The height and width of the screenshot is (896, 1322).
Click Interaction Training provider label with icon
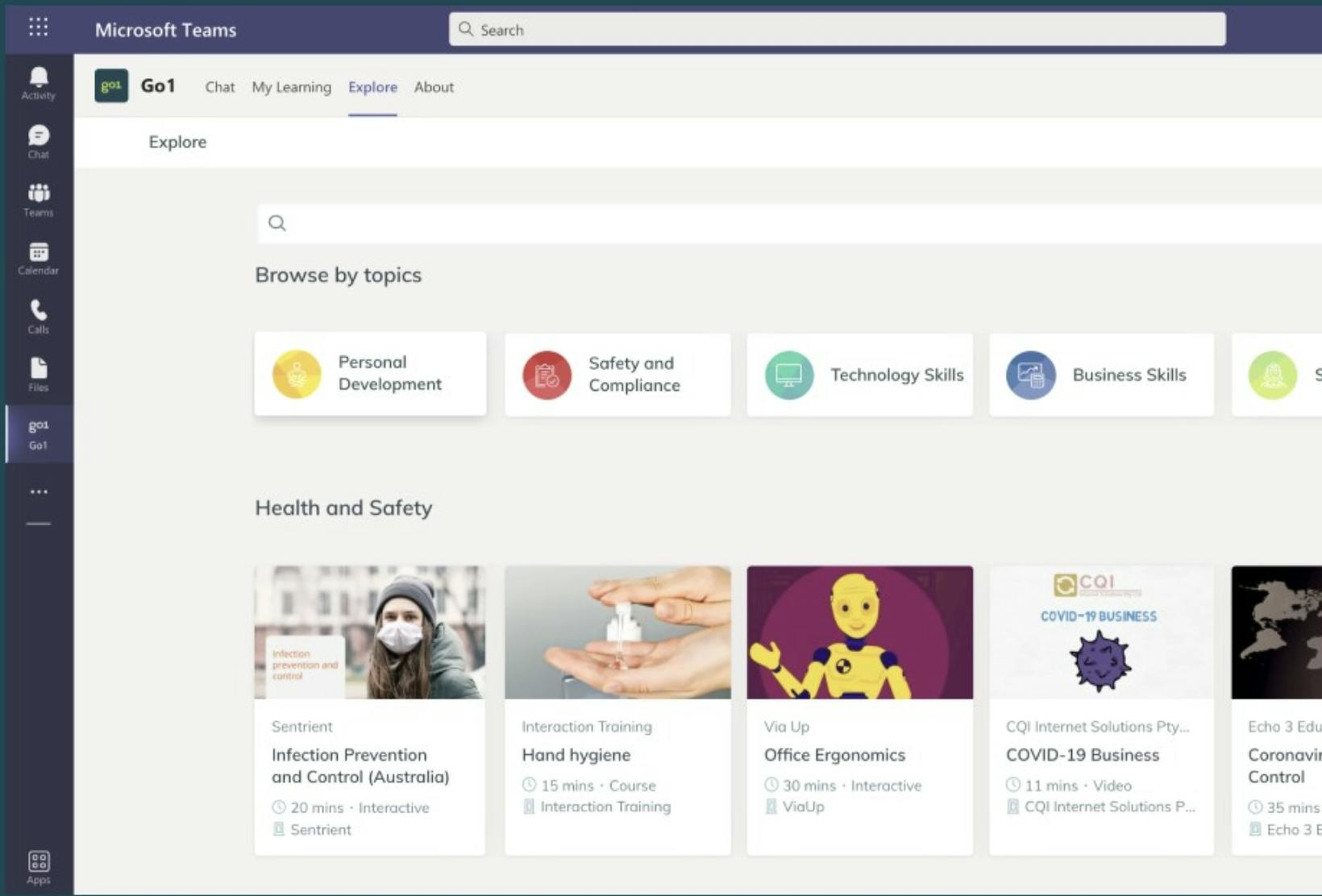point(597,807)
